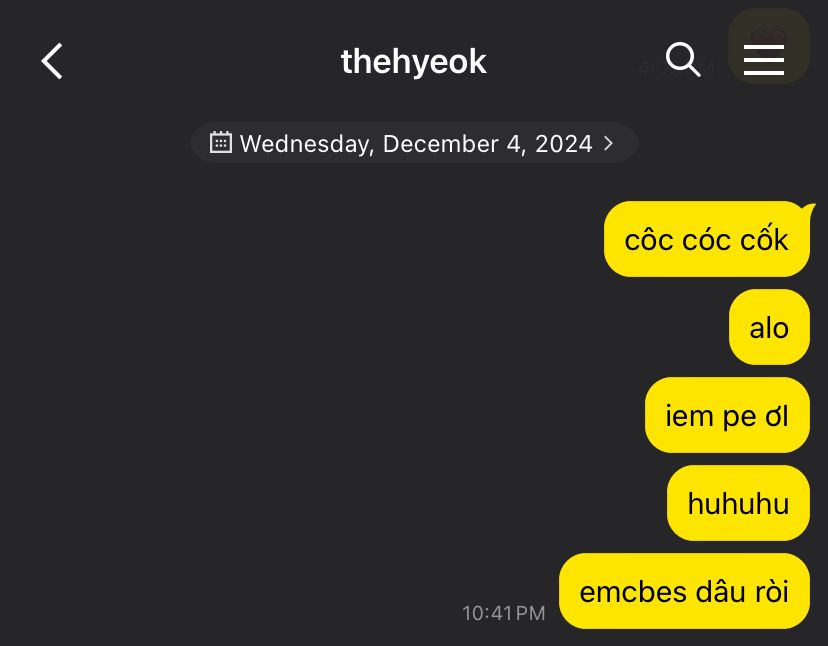Select the 'côc cóc cốk' message bubble

(x=707, y=239)
